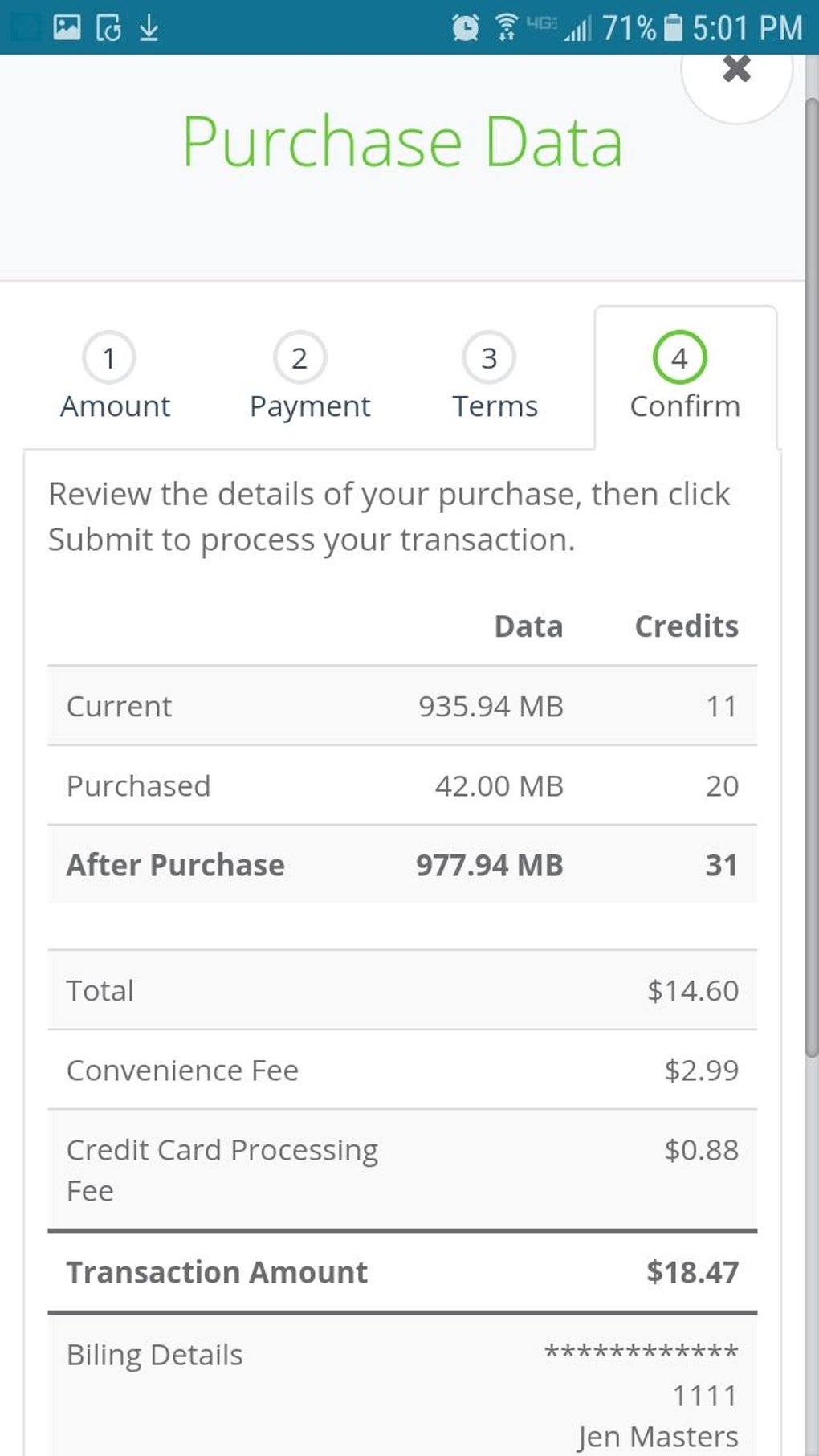Image resolution: width=819 pixels, height=1456 pixels.
Task: Tap the battery indicator icon
Action: coord(674,27)
